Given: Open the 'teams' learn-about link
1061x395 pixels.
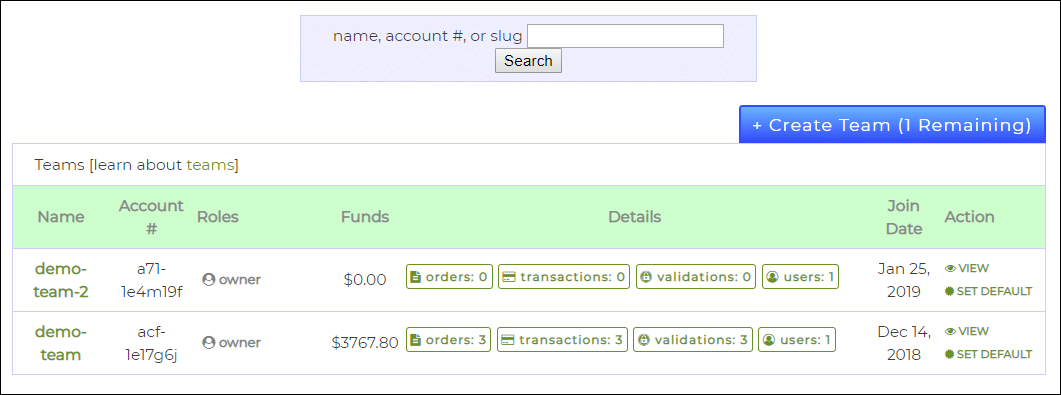Looking at the screenshot, I should [210, 164].
